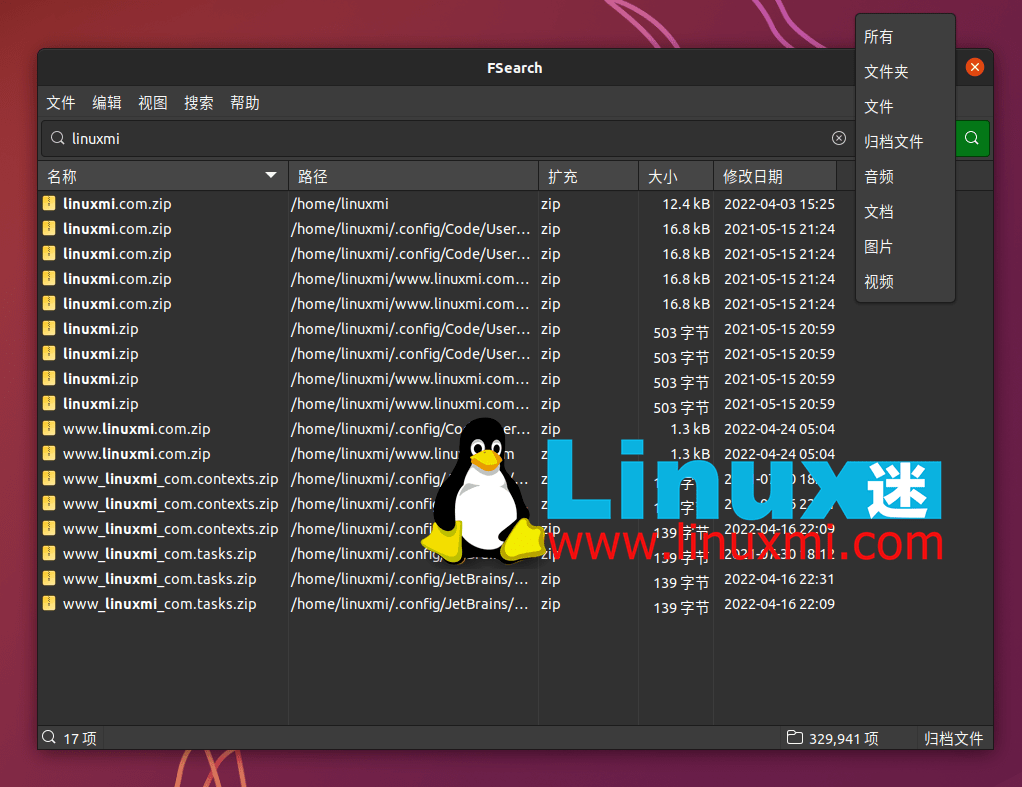This screenshot has width=1022, height=787.
Task: Sort by the 名称 column header
Action: (163, 176)
